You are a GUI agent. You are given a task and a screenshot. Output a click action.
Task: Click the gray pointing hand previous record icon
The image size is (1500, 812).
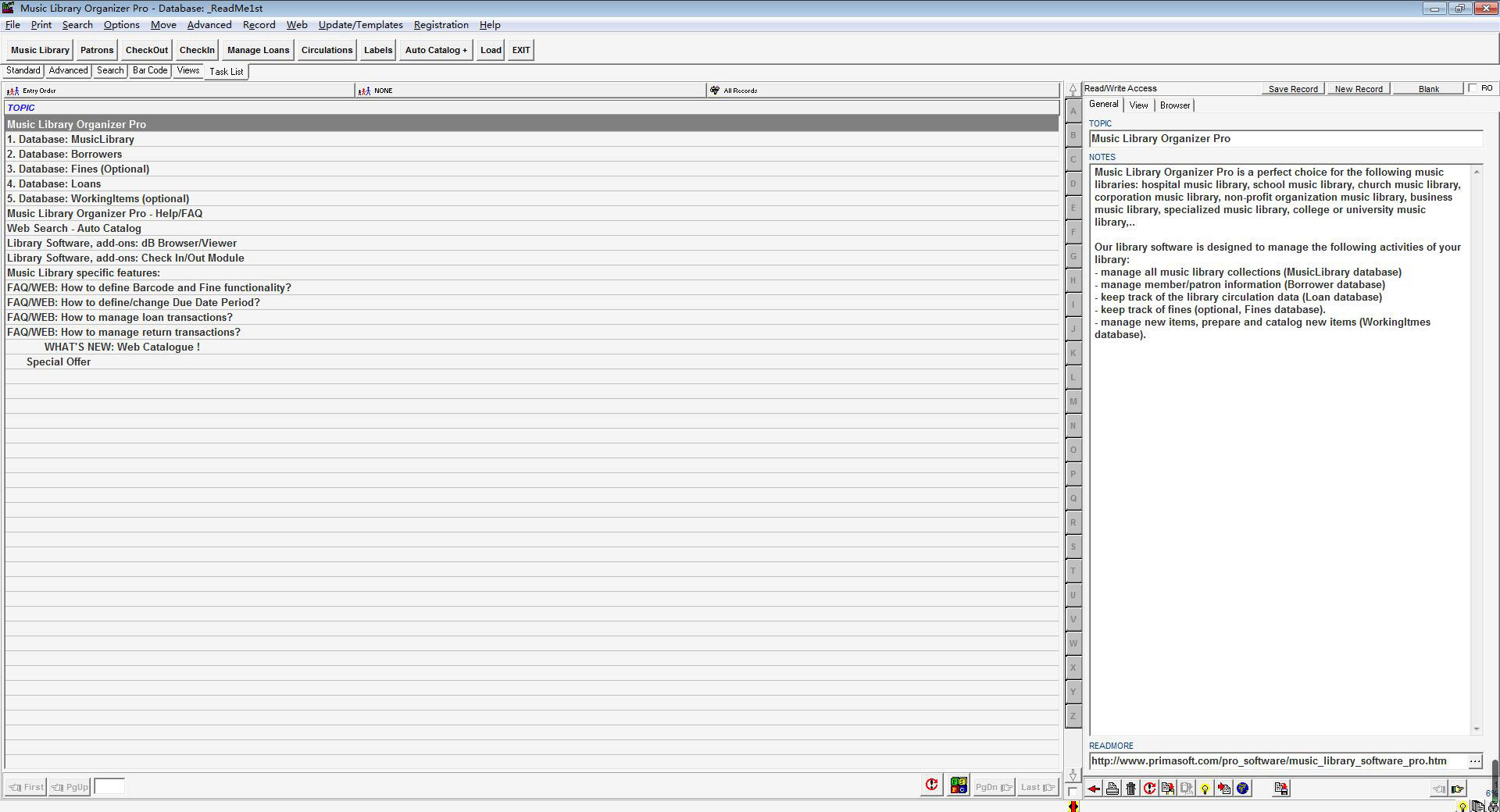(x=1438, y=789)
